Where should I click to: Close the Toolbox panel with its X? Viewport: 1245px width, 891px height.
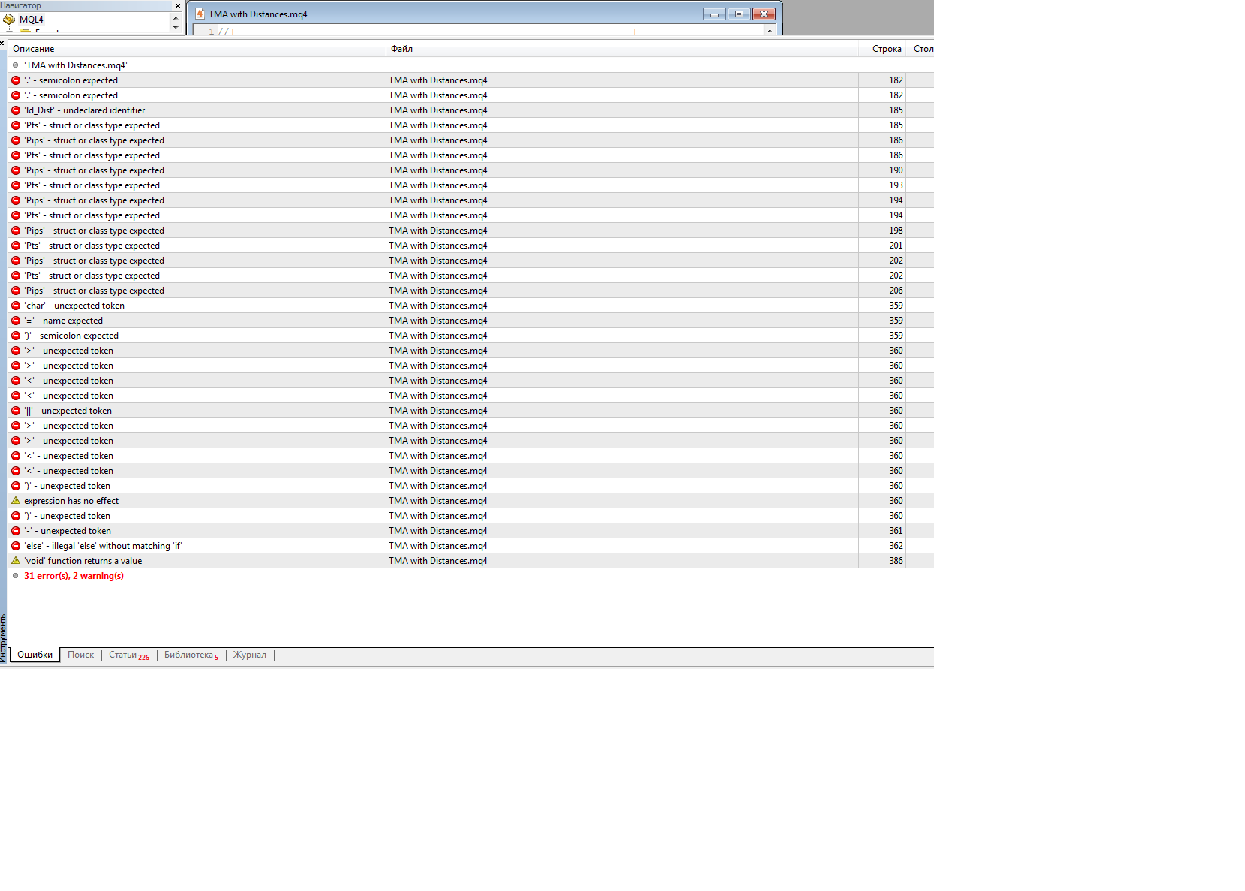(3, 43)
